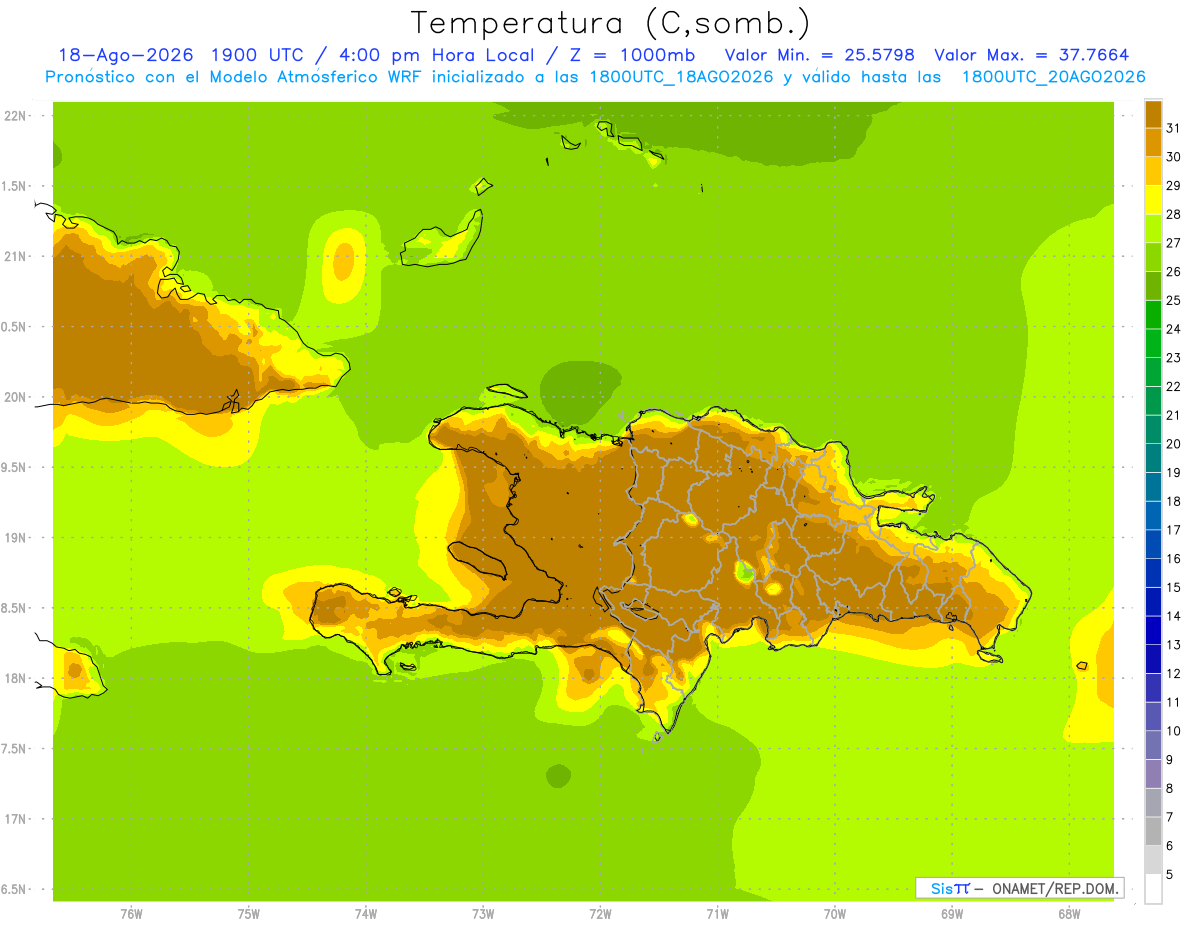Click the '17N' latitude label
Image resolution: width=1200 pixels, height=927 pixels.
coord(16,819)
